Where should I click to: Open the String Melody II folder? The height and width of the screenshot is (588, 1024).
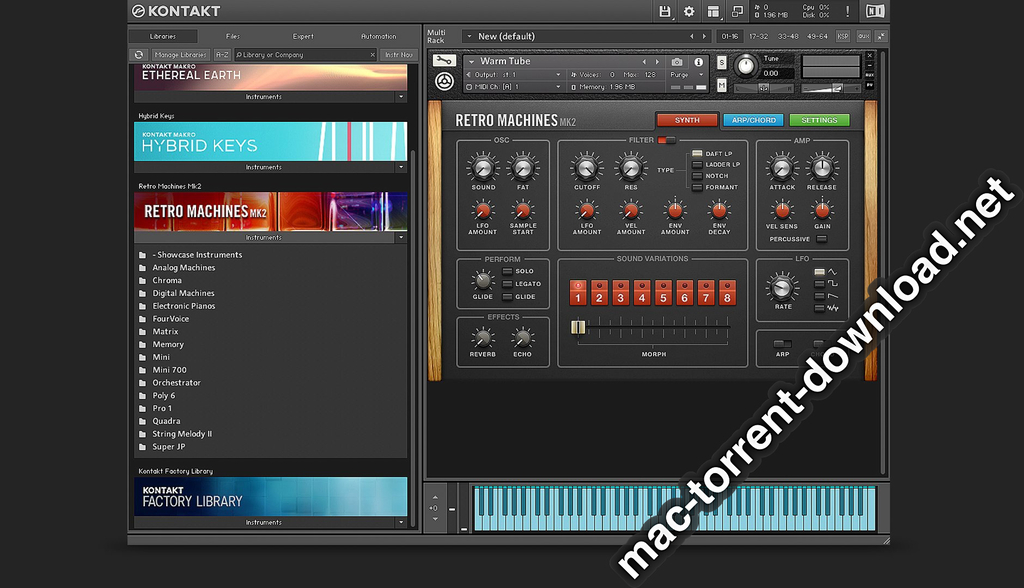coord(182,434)
